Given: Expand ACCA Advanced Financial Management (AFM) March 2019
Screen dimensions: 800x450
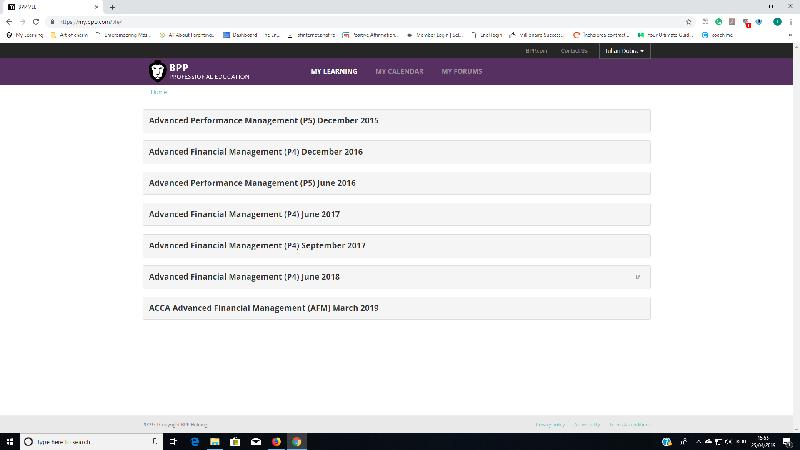Looking at the screenshot, I should coord(396,308).
